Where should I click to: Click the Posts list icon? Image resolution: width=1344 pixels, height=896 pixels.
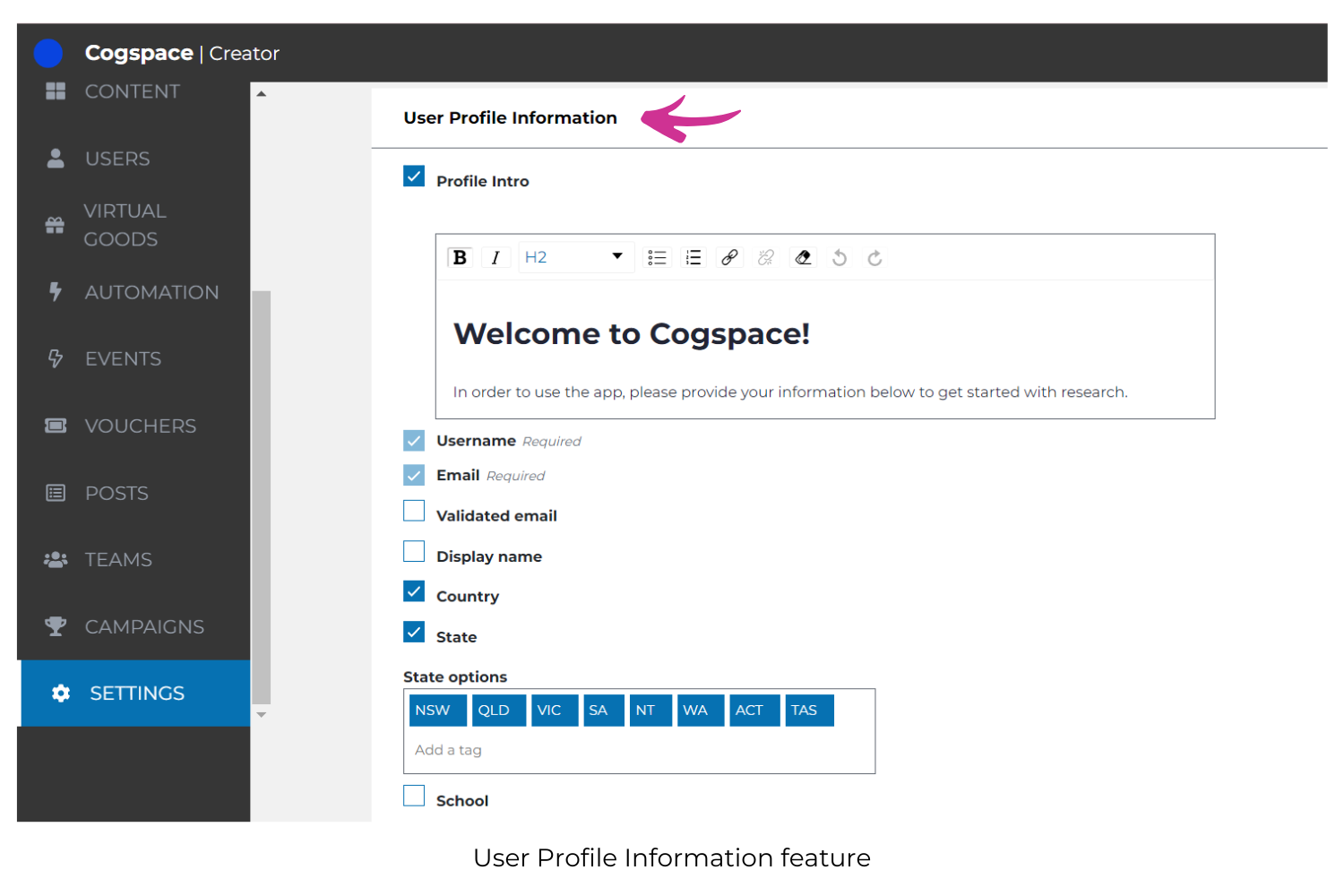pyautogui.click(x=56, y=493)
